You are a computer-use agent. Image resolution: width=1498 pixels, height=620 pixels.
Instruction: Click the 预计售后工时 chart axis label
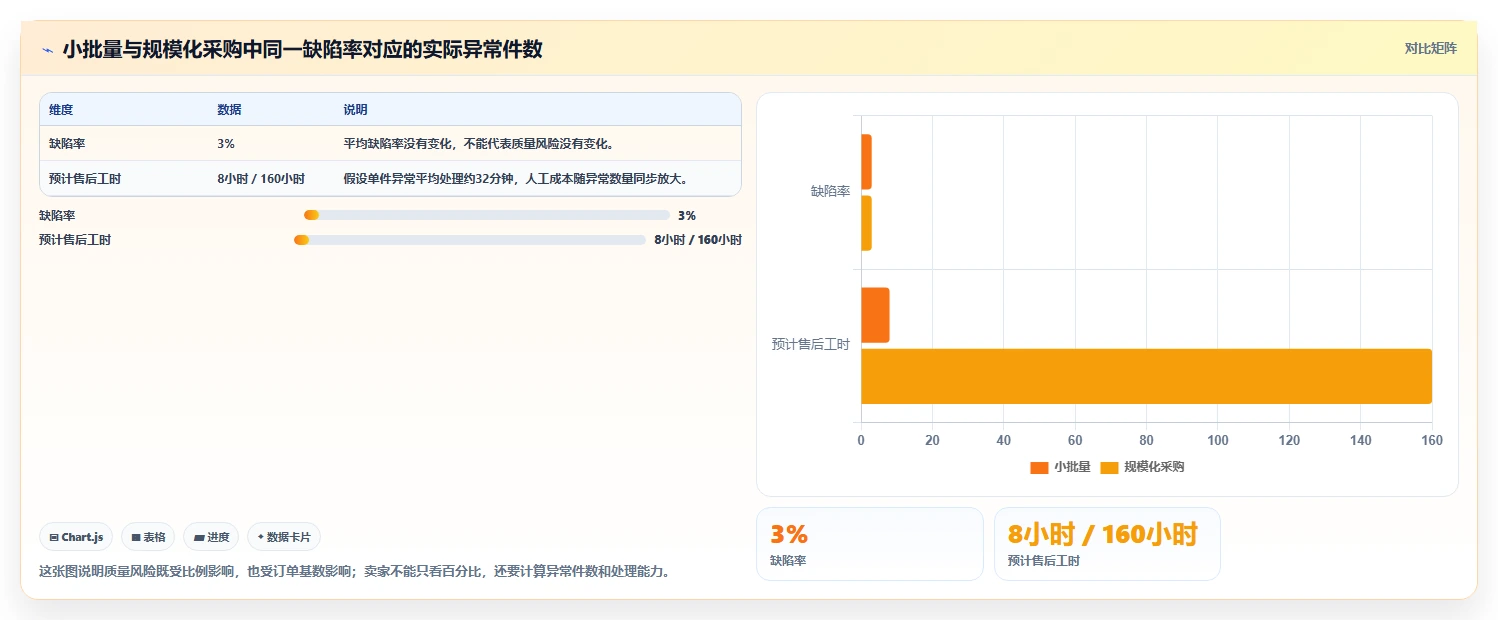[x=810, y=345]
